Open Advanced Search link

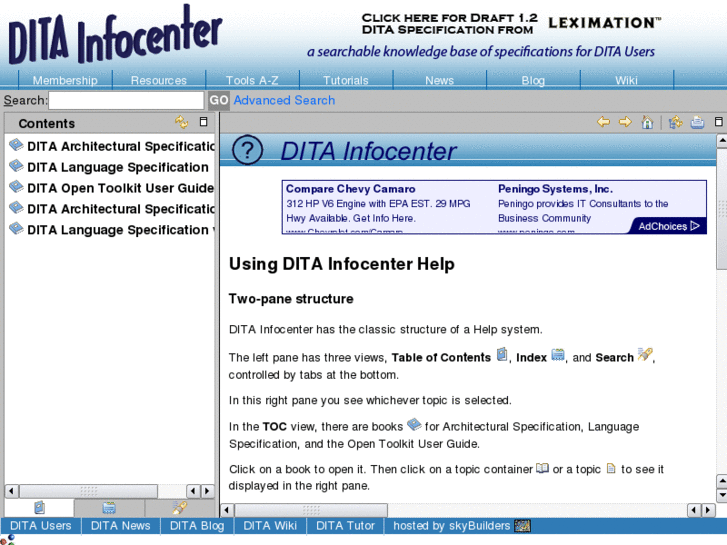coord(284,100)
